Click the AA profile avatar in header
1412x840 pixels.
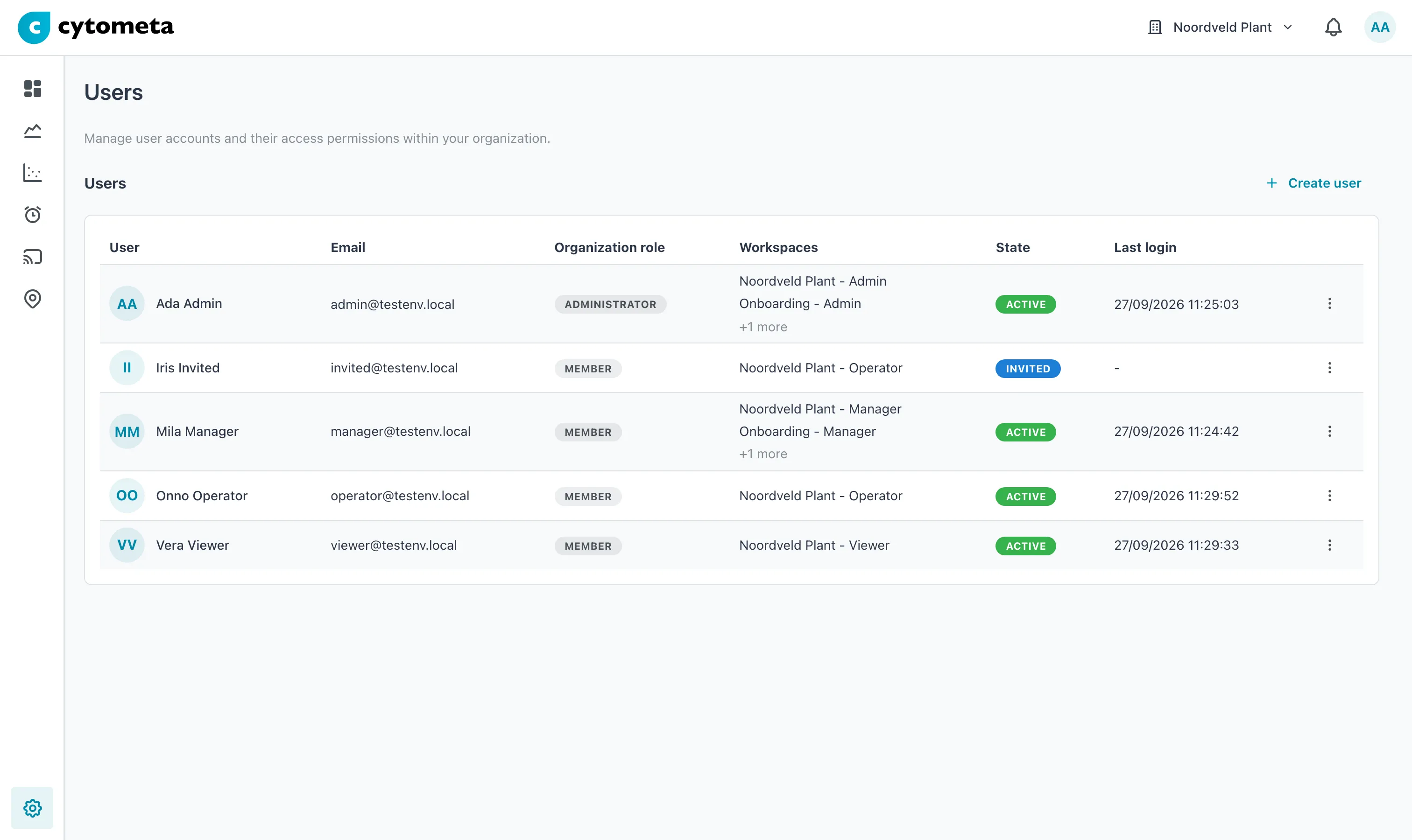click(x=1380, y=27)
